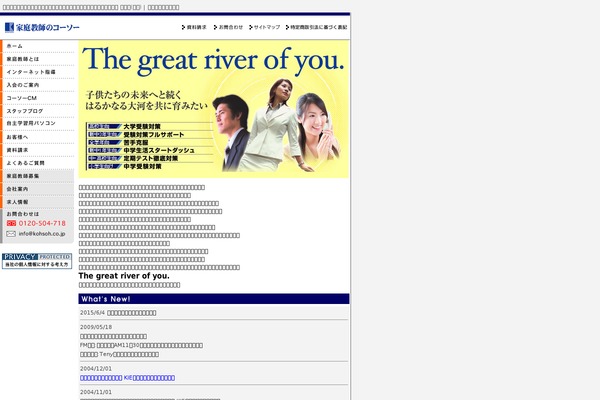Open スタッフブログ in the sidebar
The image size is (600, 400).
tap(38, 111)
